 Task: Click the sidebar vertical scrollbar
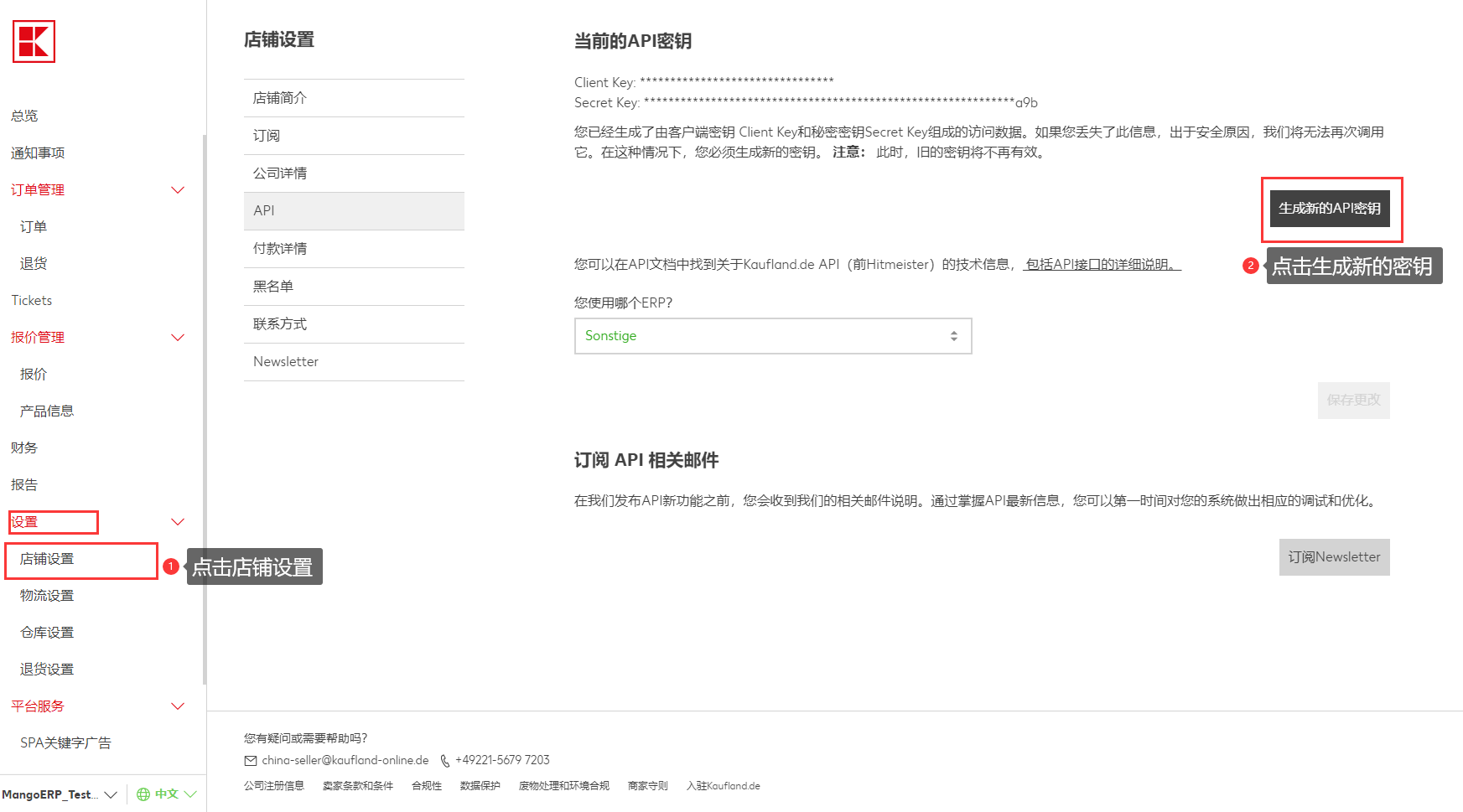(205, 409)
